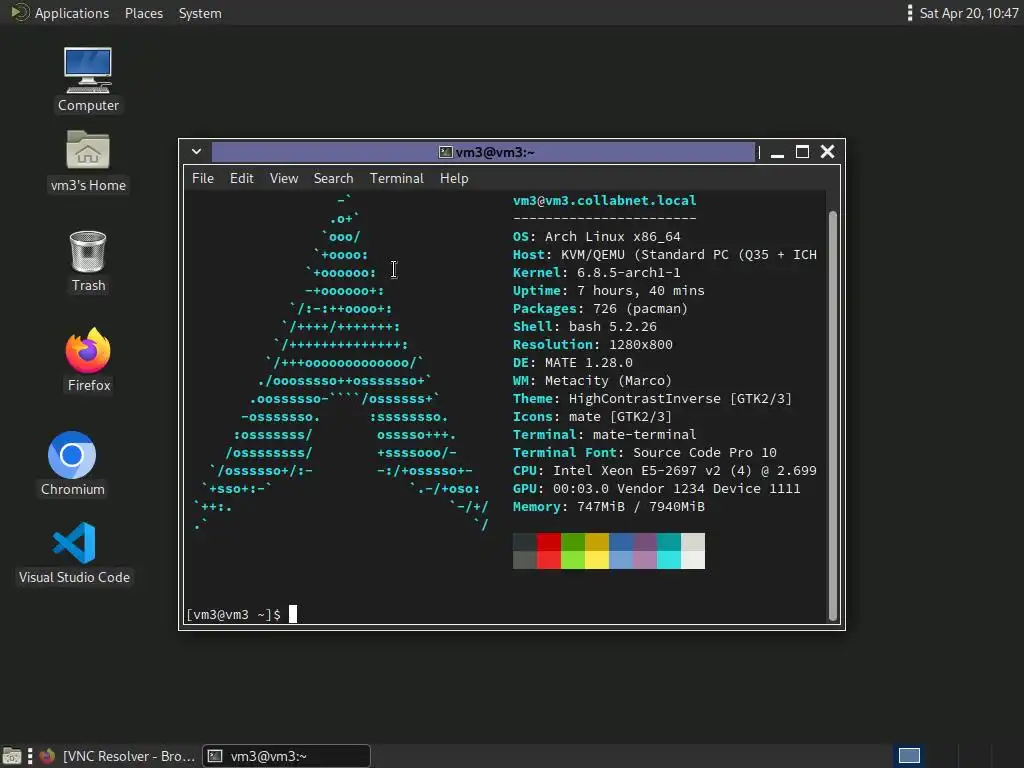Click the bright yellow color block

(597, 560)
